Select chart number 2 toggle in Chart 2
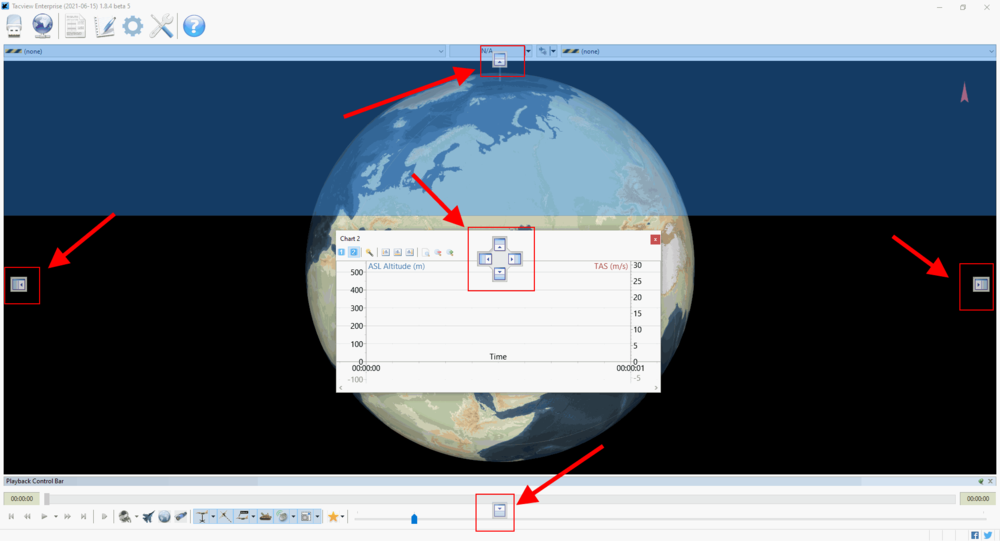This screenshot has width=1000, height=541. (x=353, y=253)
